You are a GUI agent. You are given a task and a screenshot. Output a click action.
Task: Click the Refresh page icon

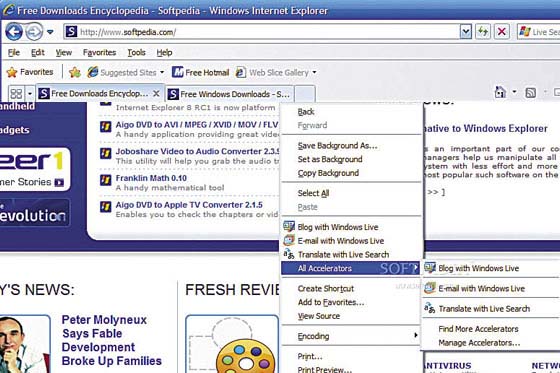[483, 32]
